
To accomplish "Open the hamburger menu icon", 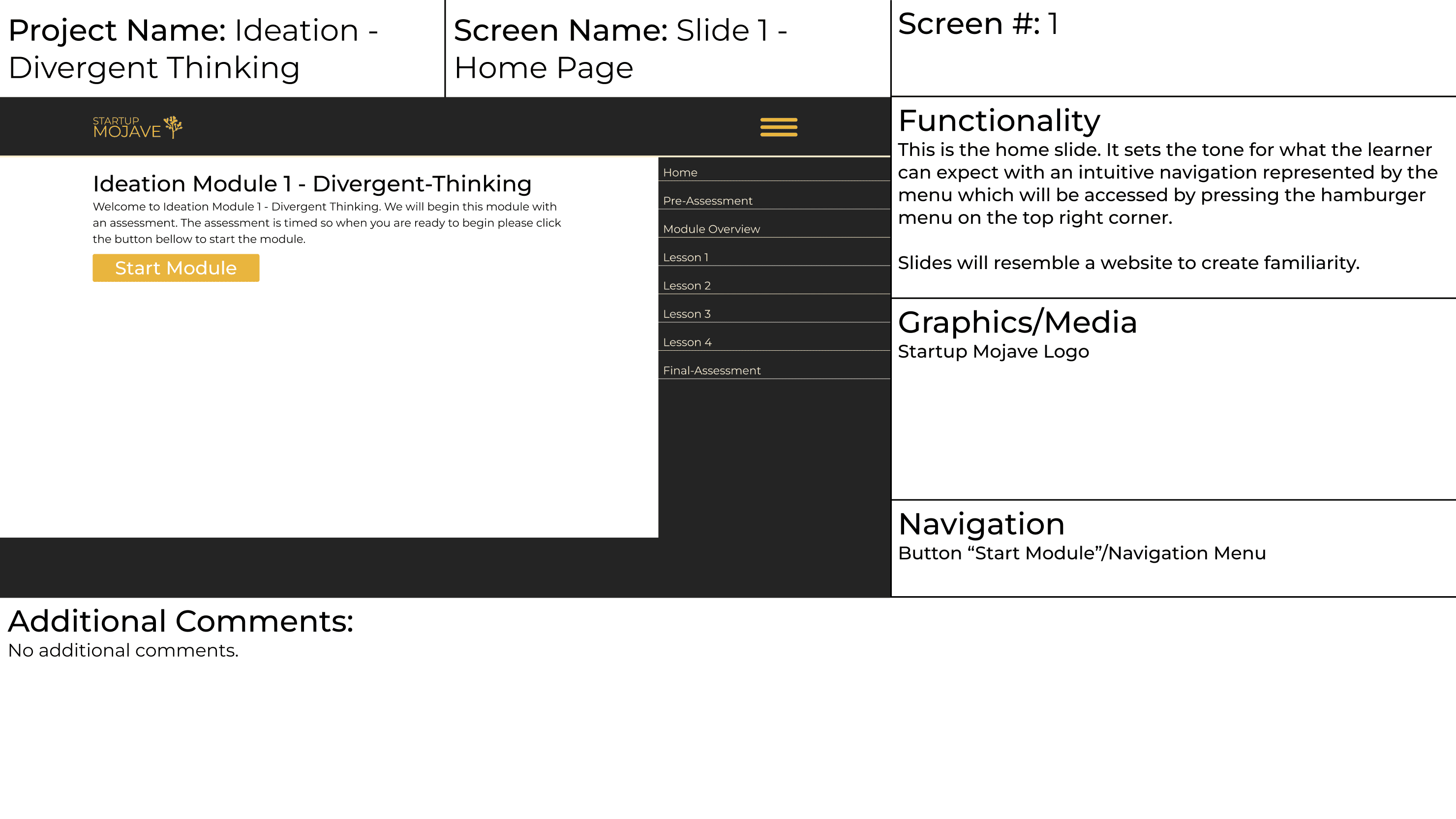I will pyautogui.click(x=778, y=126).
